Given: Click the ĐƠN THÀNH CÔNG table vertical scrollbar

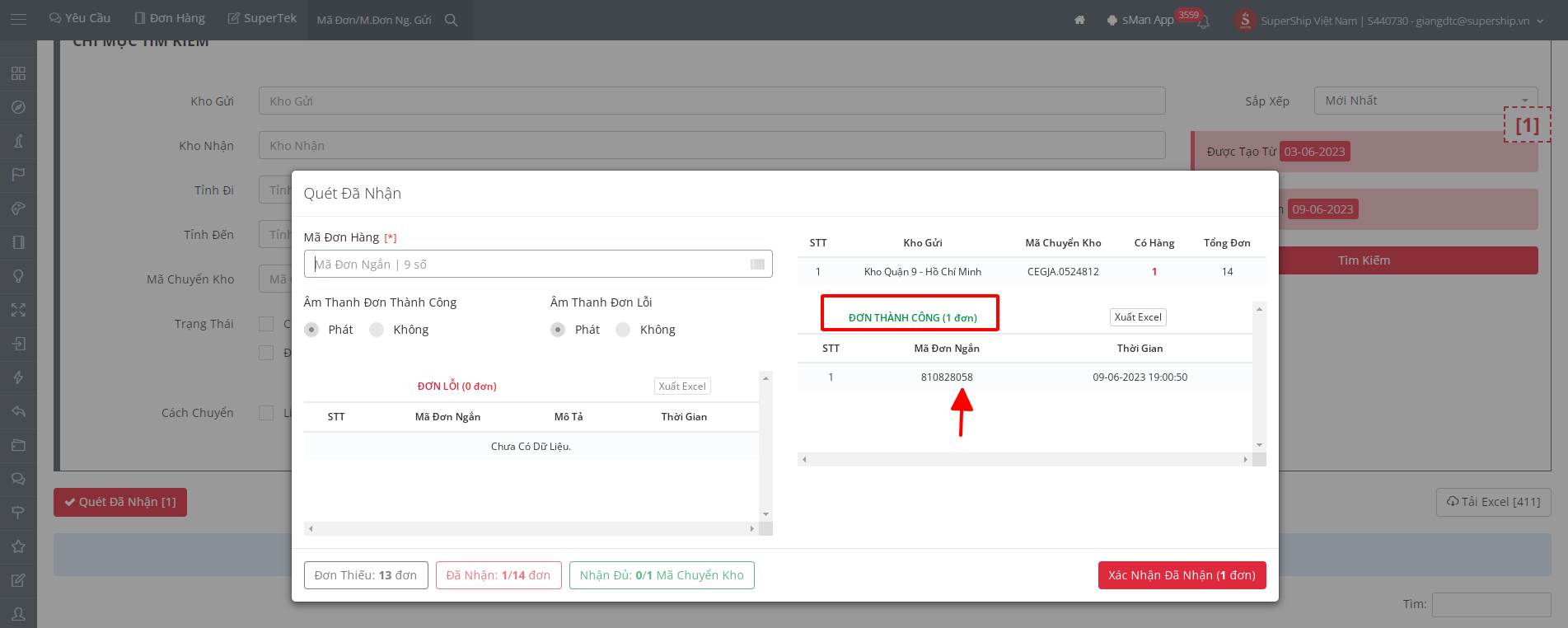Looking at the screenshot, I should click(x=1259, y=377).
